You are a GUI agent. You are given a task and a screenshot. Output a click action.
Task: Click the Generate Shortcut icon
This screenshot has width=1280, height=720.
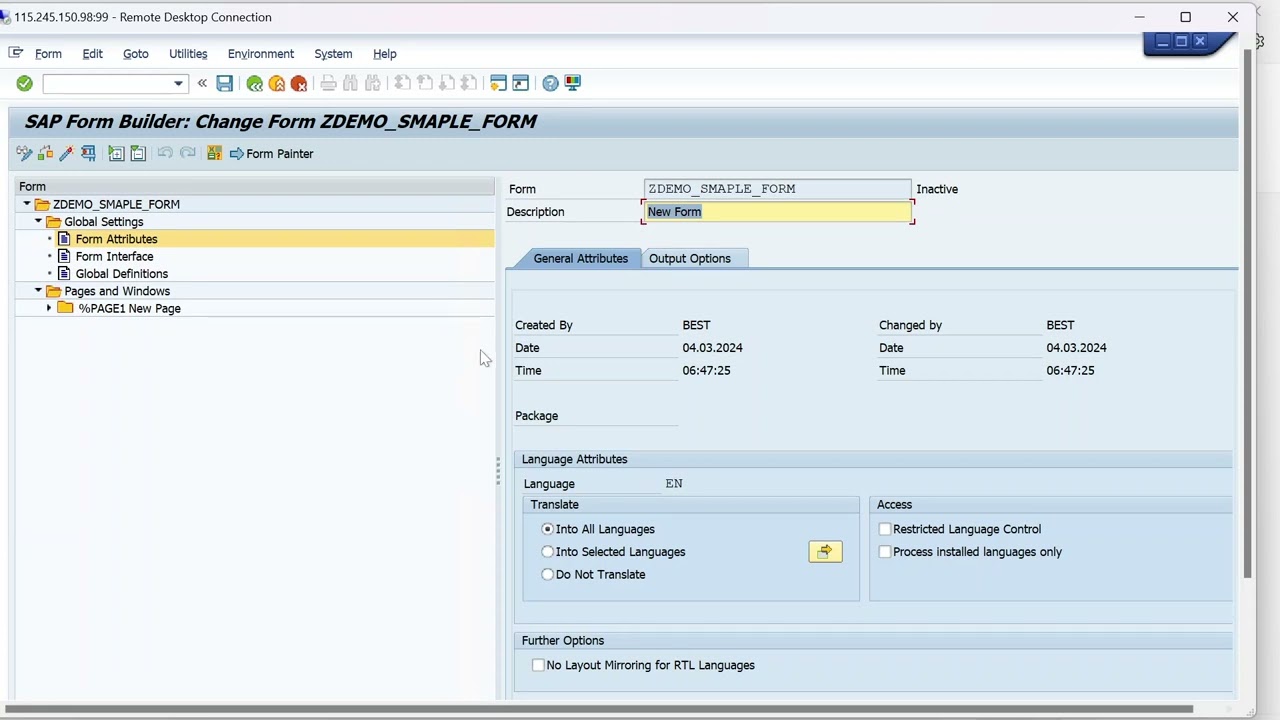[521, 84]
